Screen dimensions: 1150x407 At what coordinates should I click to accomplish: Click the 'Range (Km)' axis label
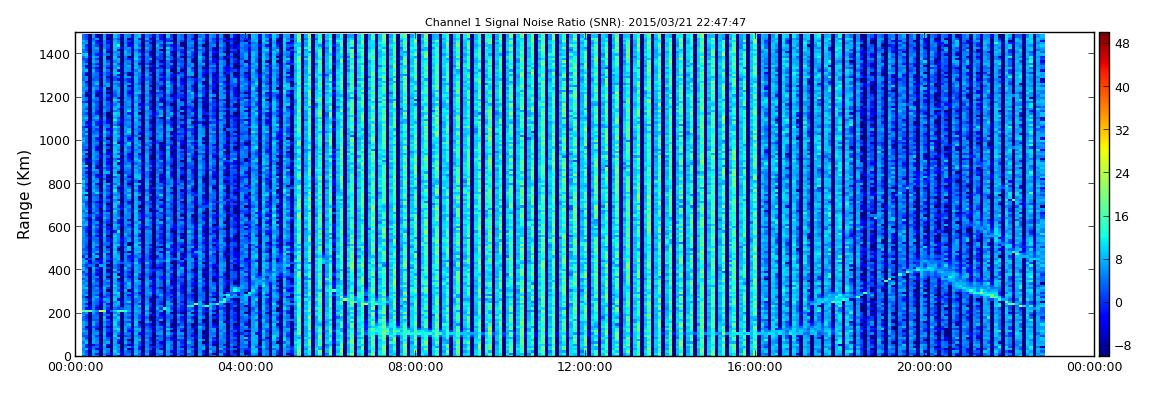(x=24, y=194)
